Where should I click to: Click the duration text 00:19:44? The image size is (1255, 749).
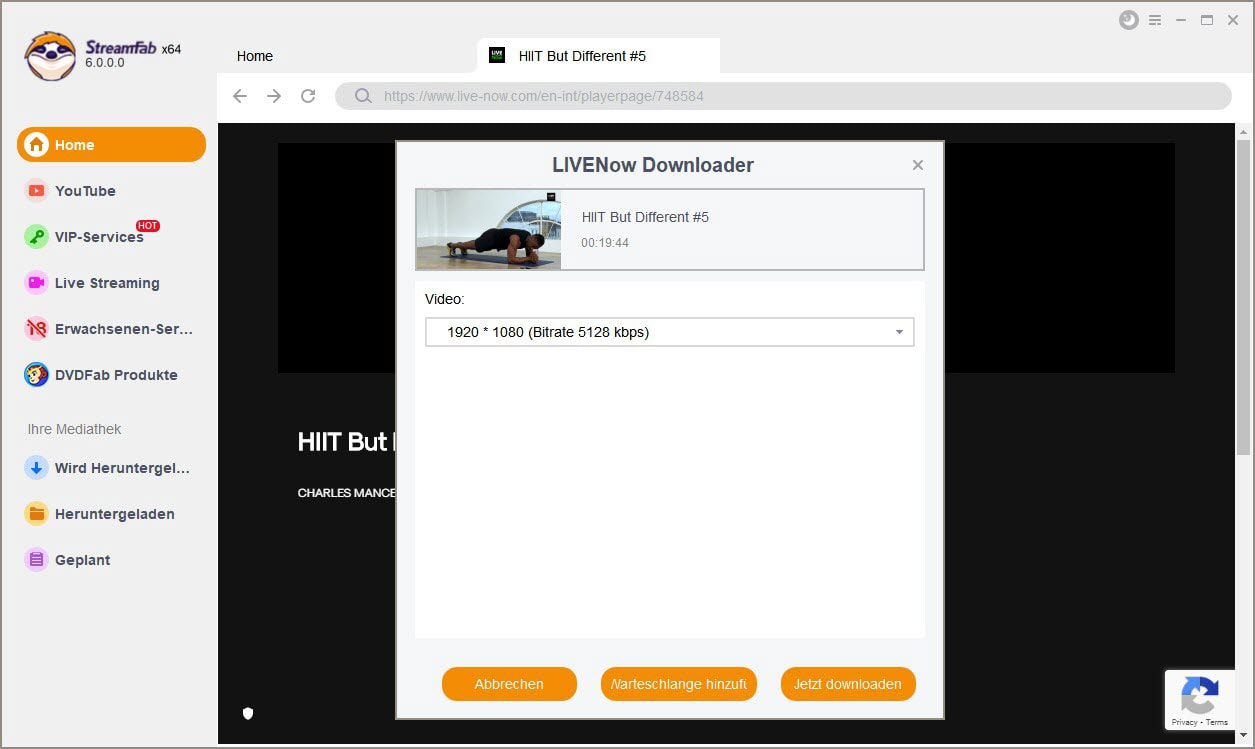605,243
